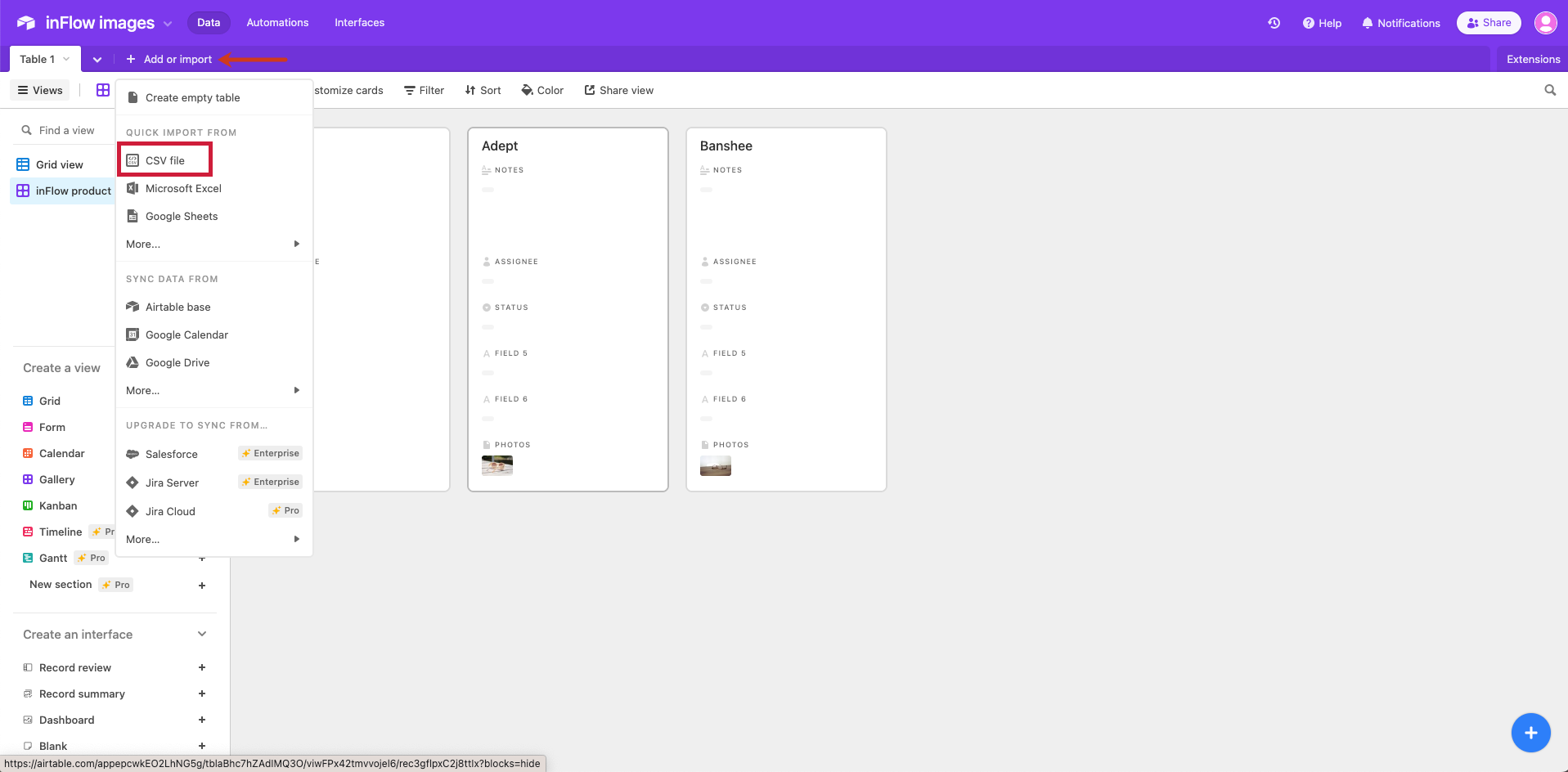The image size is (1568, 772).
Task: Toggle the Views sidebar
Action: [40, 90]
